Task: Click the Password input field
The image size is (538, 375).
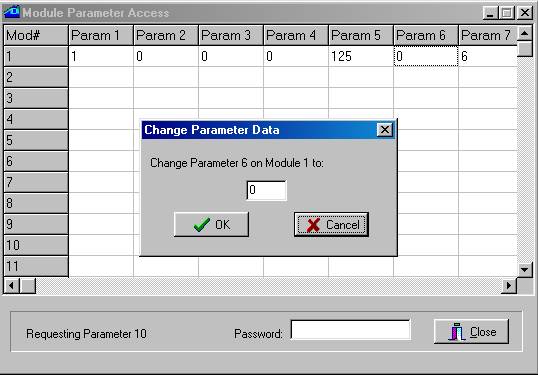Action: pyautogui.click(x=350, y=330)
